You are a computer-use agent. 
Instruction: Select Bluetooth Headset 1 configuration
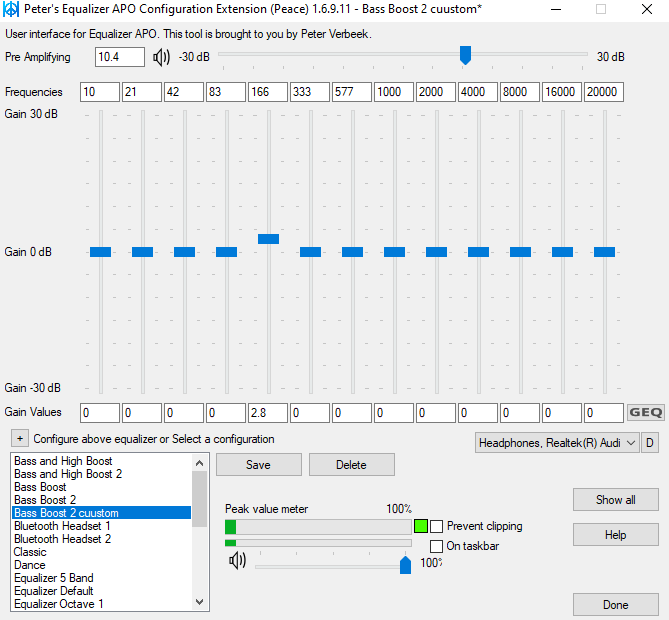102,526
